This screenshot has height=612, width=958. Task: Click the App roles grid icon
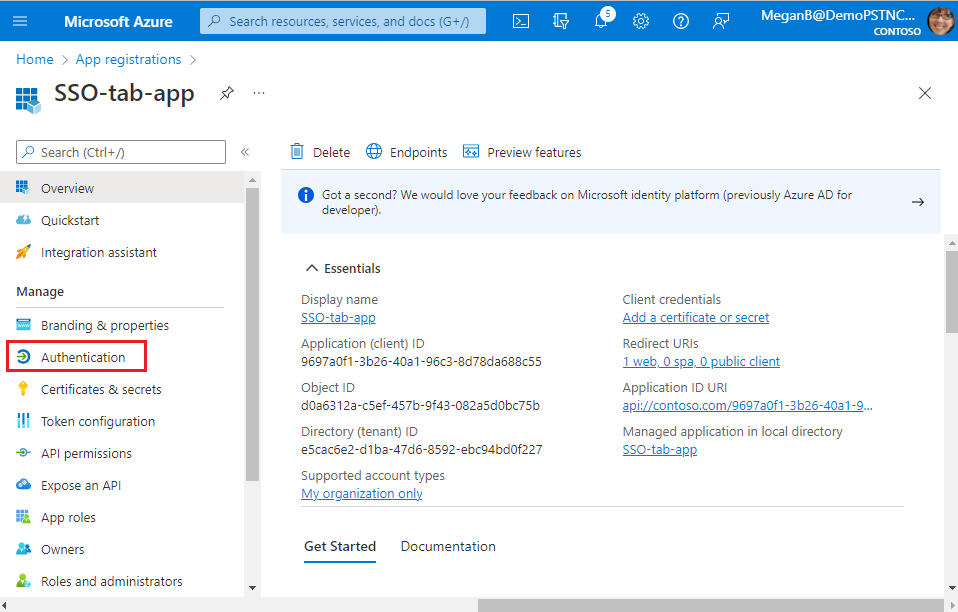point(23,517)
